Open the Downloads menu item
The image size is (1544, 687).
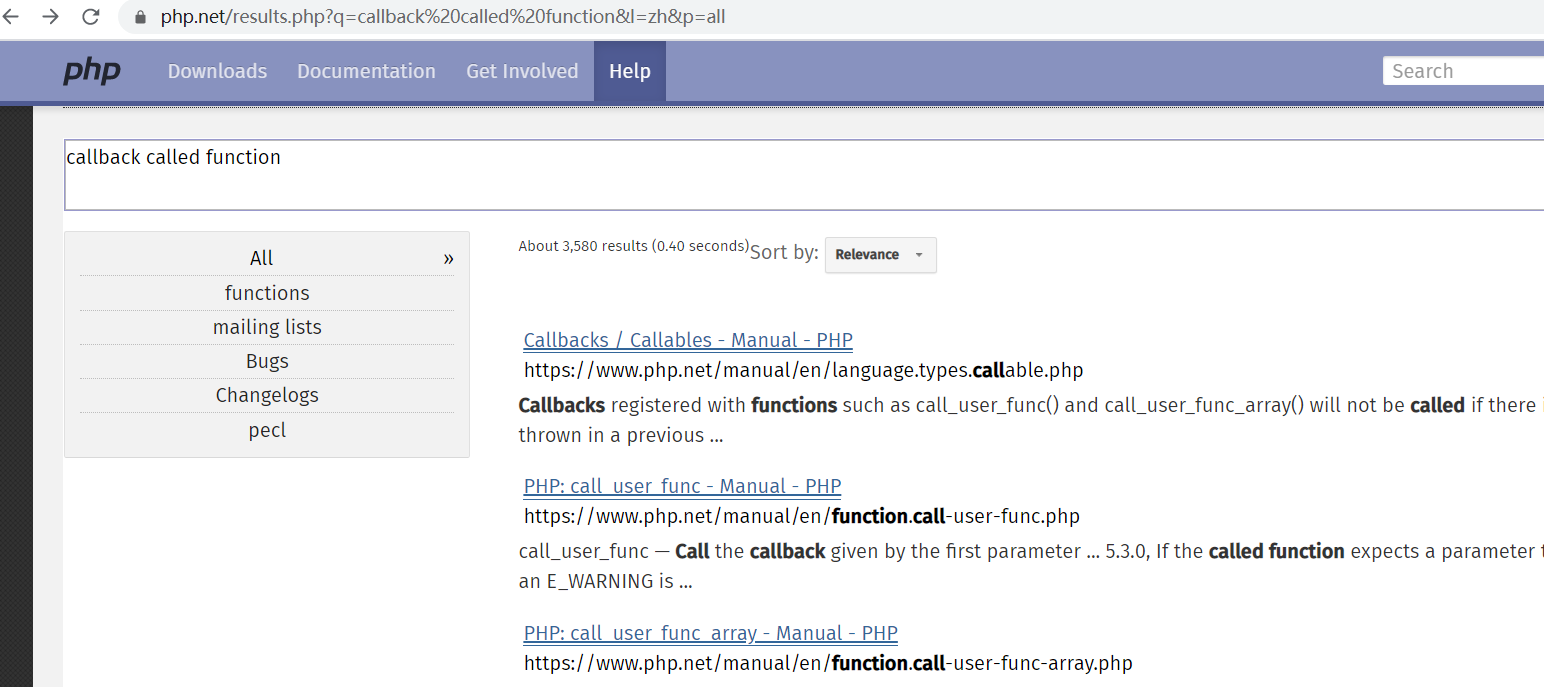pyautogui.click(x=217, y=71)
